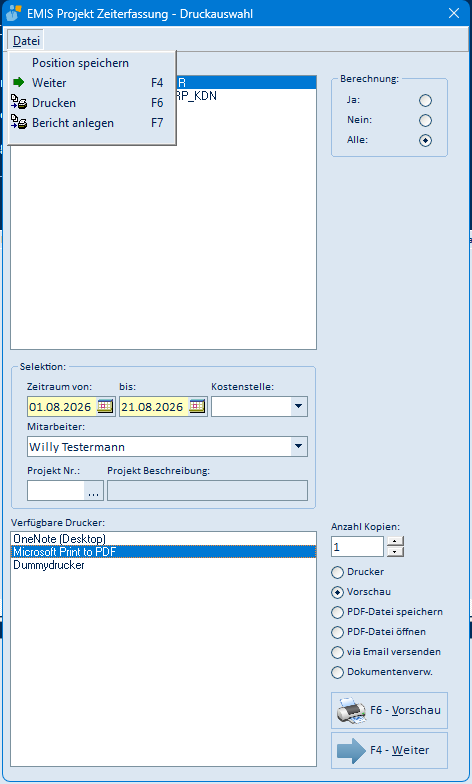Image resolution: width=472 pixels, height=784 pixels.
Task: Expand the Kostenstelle dropdown
Action: coord(299,406)
